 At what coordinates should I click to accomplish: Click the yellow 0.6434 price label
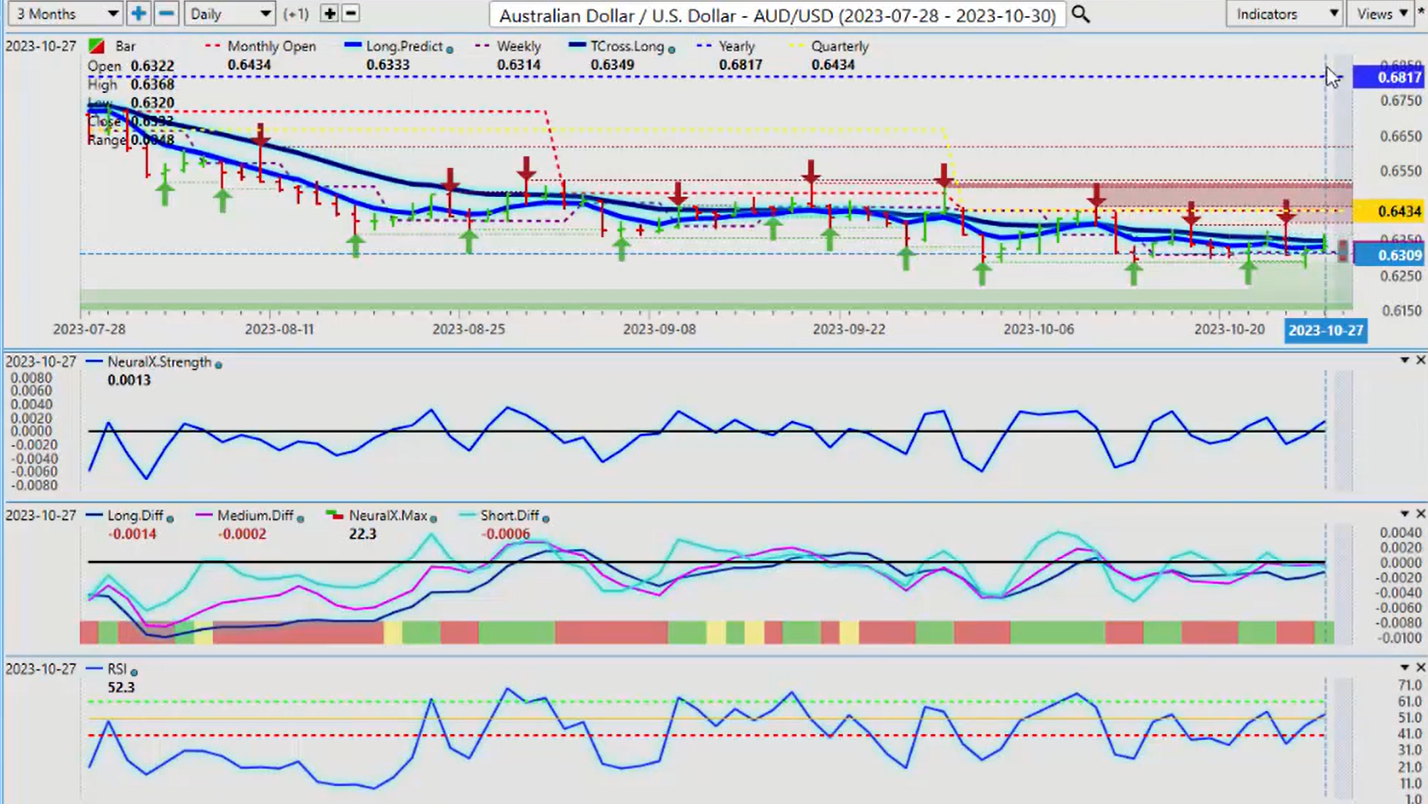point(1389,211)
